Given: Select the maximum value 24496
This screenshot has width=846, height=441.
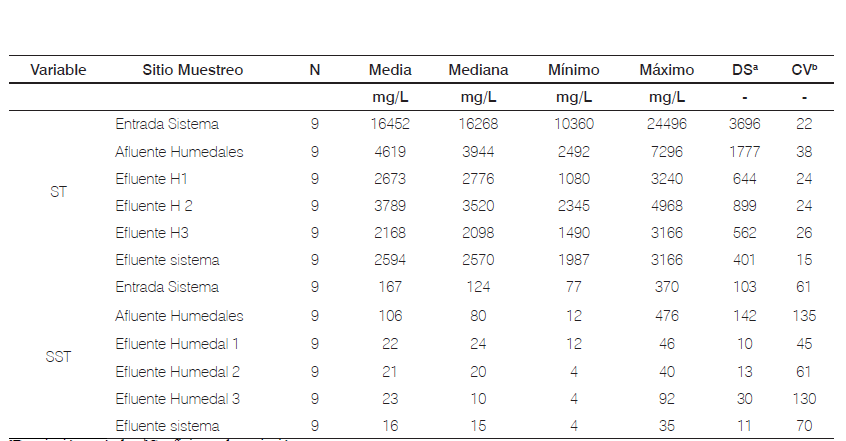Looking at the screenshot, I should (666, 124).
